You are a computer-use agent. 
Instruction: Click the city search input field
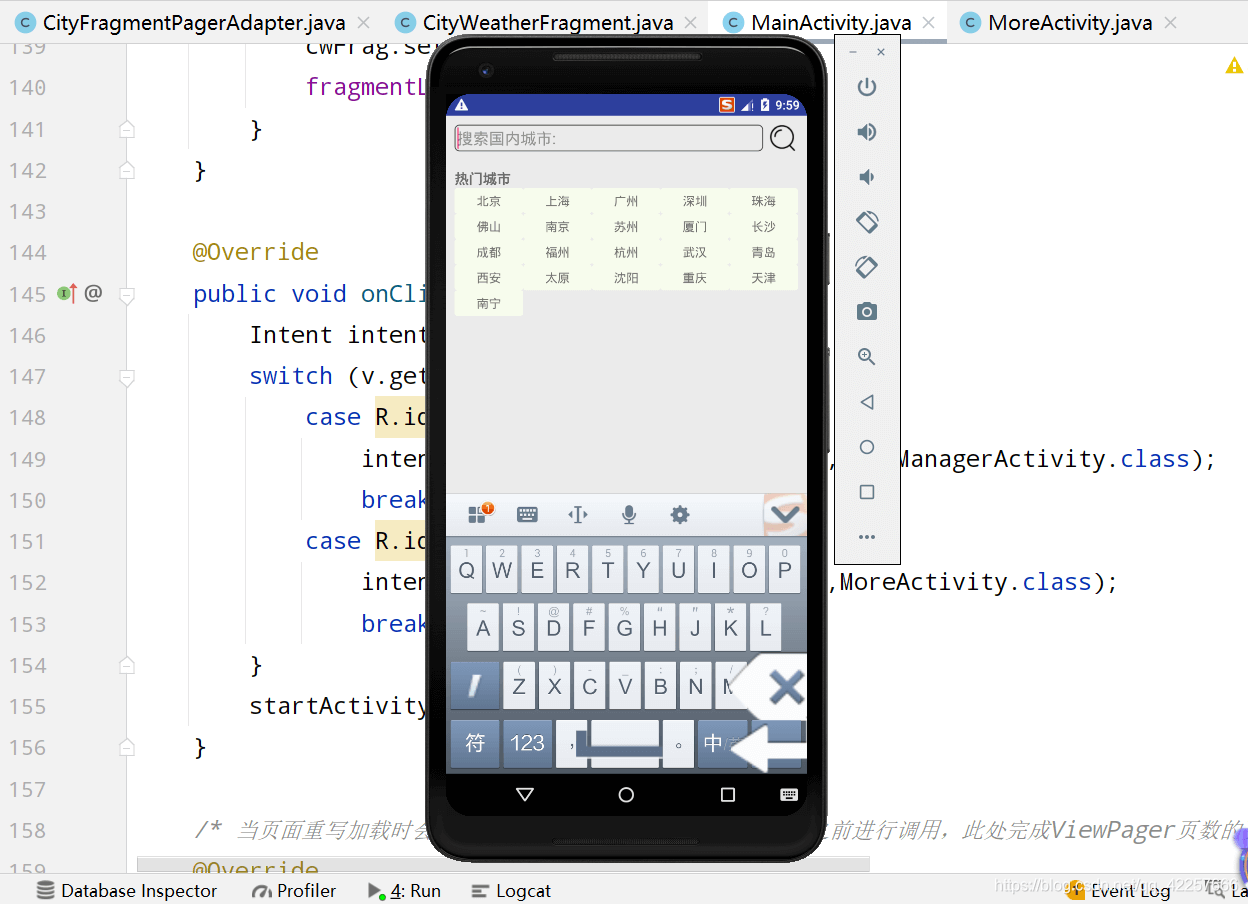pyautogui.click(x=607, y=137)
